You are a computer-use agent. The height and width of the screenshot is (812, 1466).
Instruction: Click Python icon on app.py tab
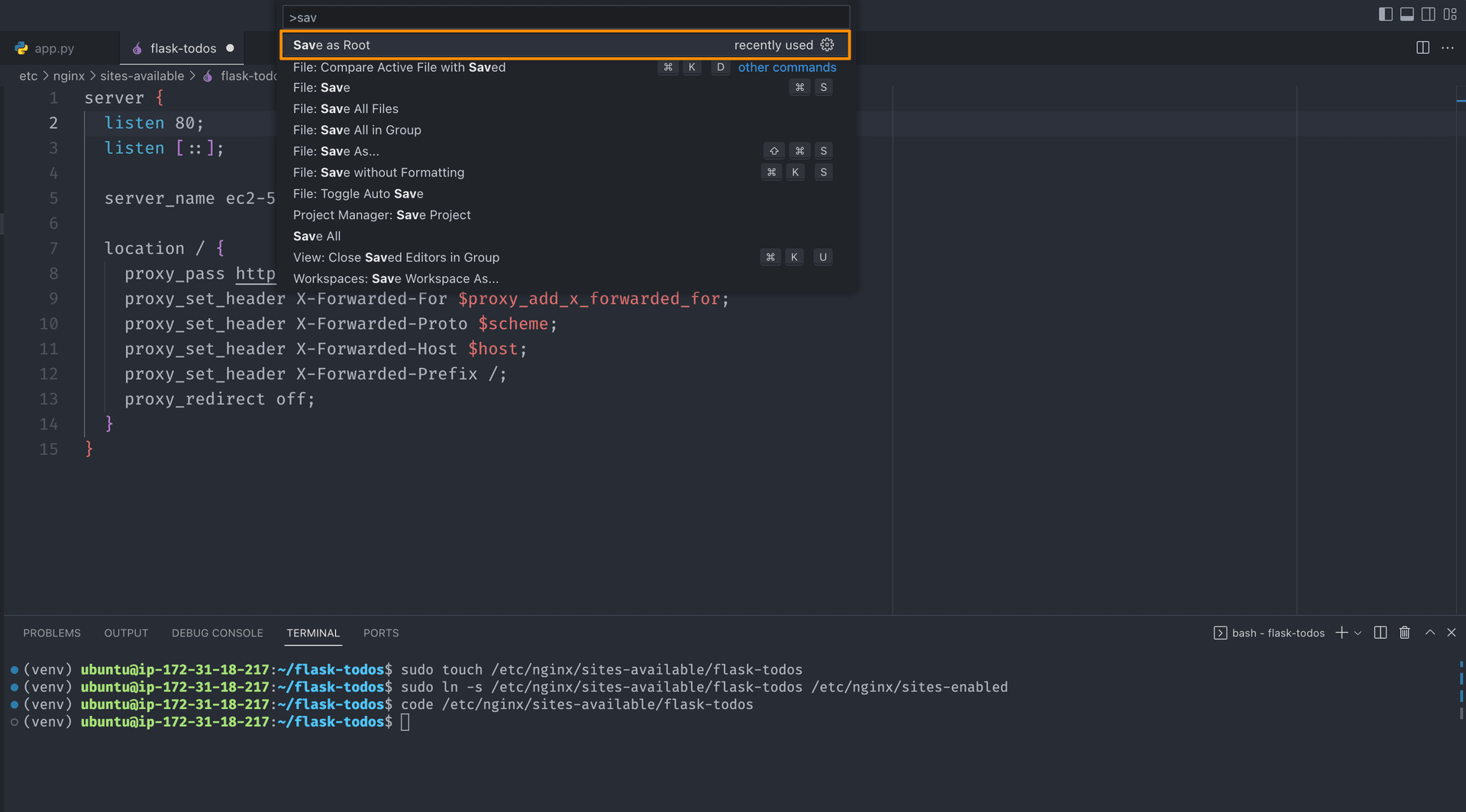(21, 48)
